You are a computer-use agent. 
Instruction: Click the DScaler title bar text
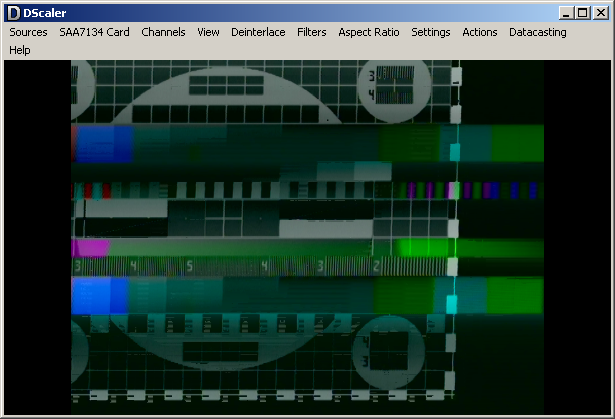point(45,13)
